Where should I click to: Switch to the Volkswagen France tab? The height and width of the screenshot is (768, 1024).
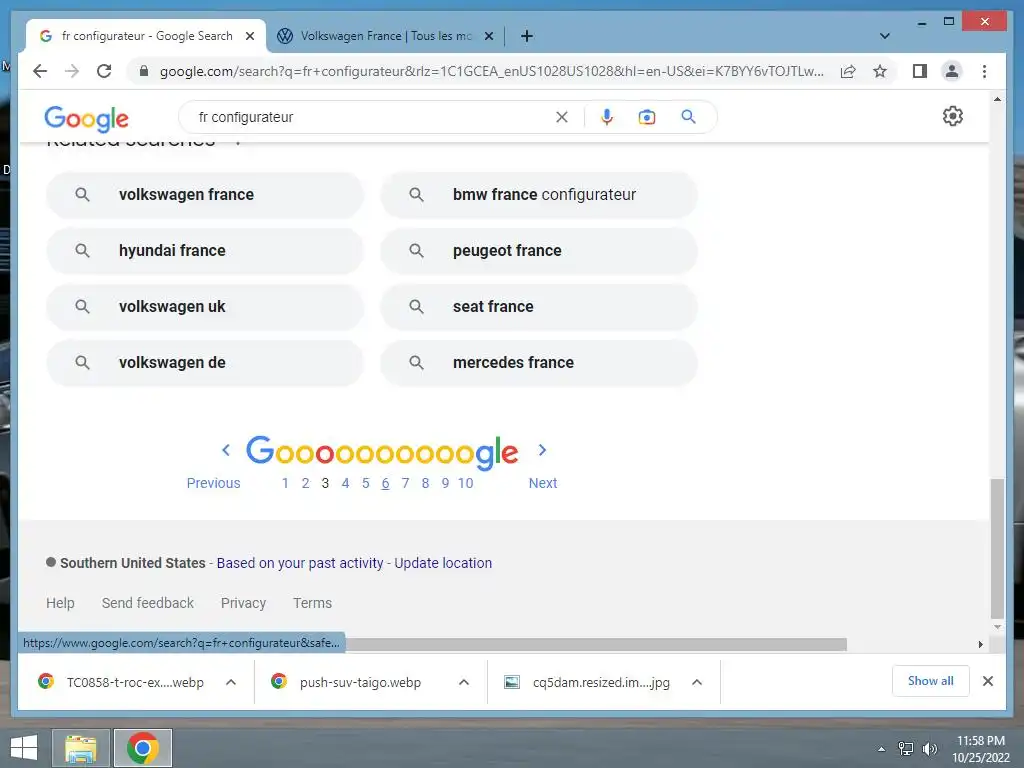385,36
